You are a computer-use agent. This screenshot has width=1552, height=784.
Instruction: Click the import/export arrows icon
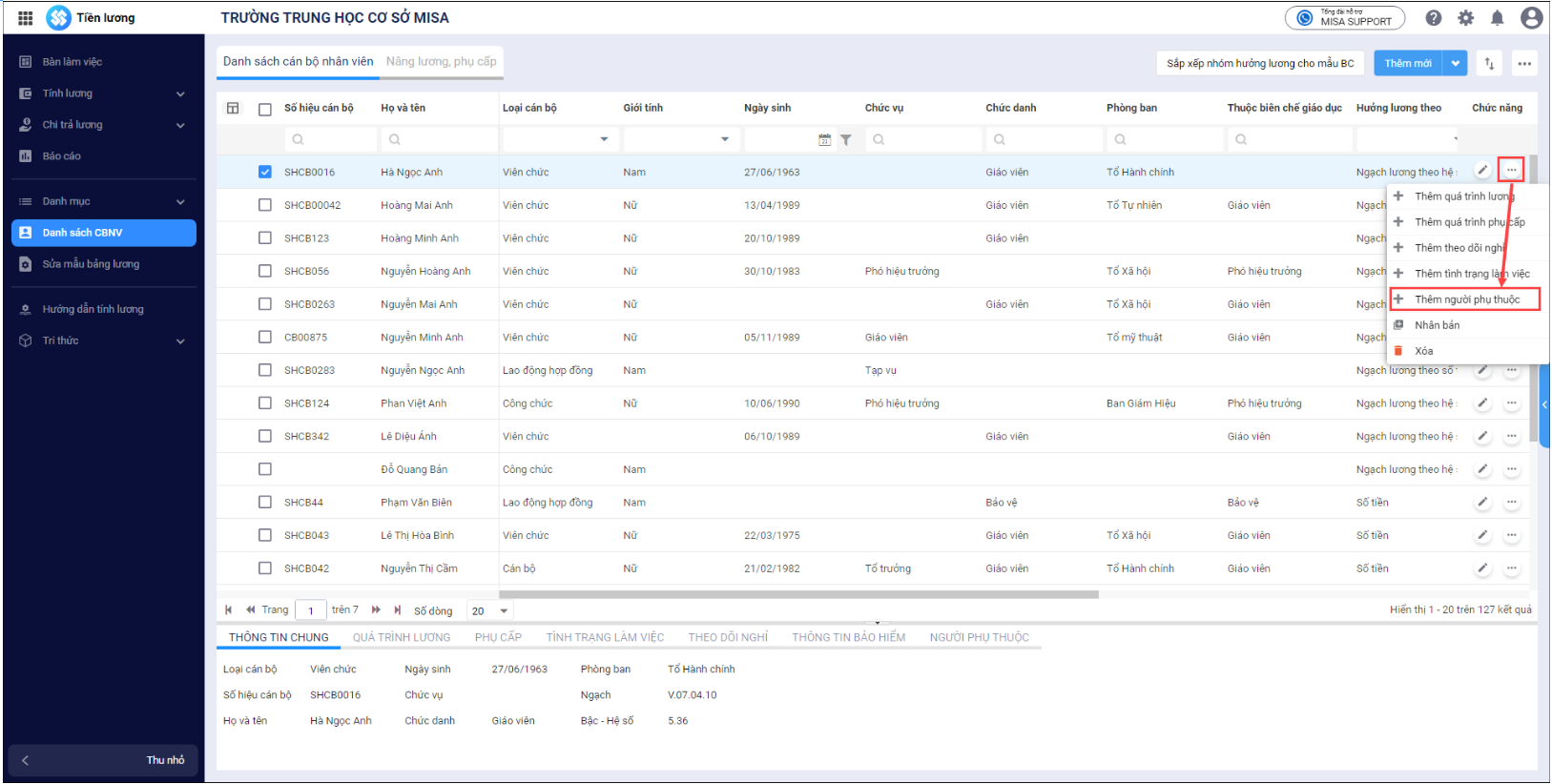point(1489,64)
